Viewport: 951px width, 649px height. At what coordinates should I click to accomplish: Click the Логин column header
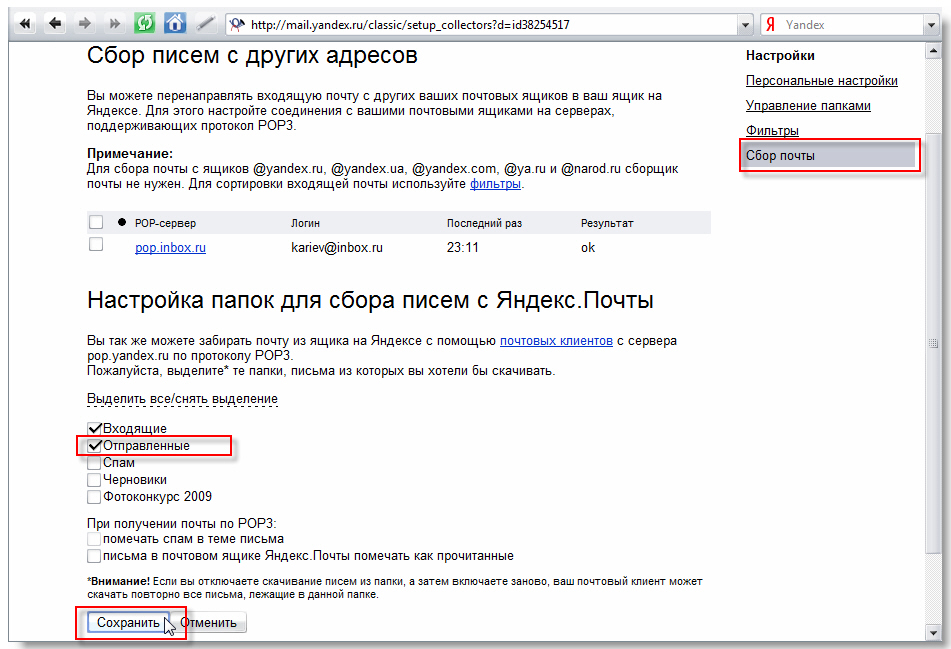(x=305, y=223)
